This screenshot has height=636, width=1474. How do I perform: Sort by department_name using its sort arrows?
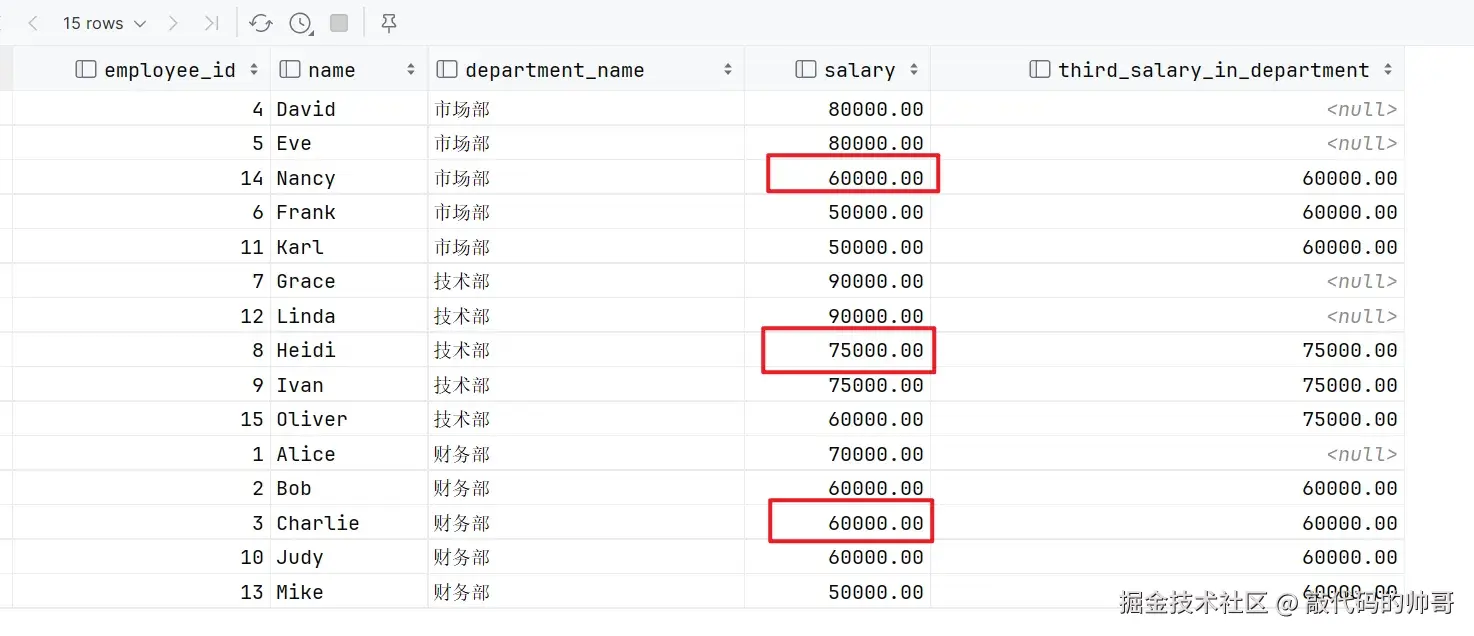[727, 70]
